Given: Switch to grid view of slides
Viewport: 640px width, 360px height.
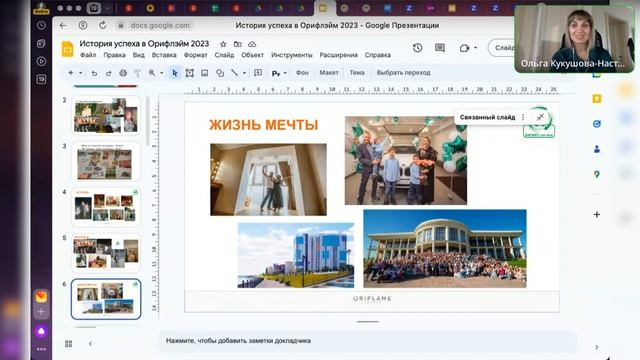Looking at the screenshot, I should click(x=69, y=344).
